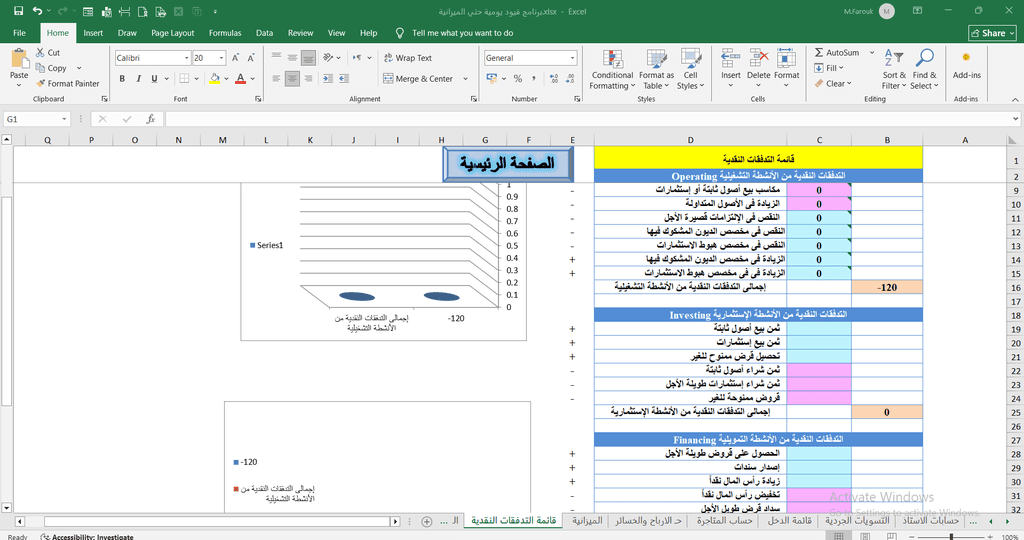Open Add-ins
The height and width of the screenshot is (540, 1024).
pyautogui.click(x=967, y=67)
